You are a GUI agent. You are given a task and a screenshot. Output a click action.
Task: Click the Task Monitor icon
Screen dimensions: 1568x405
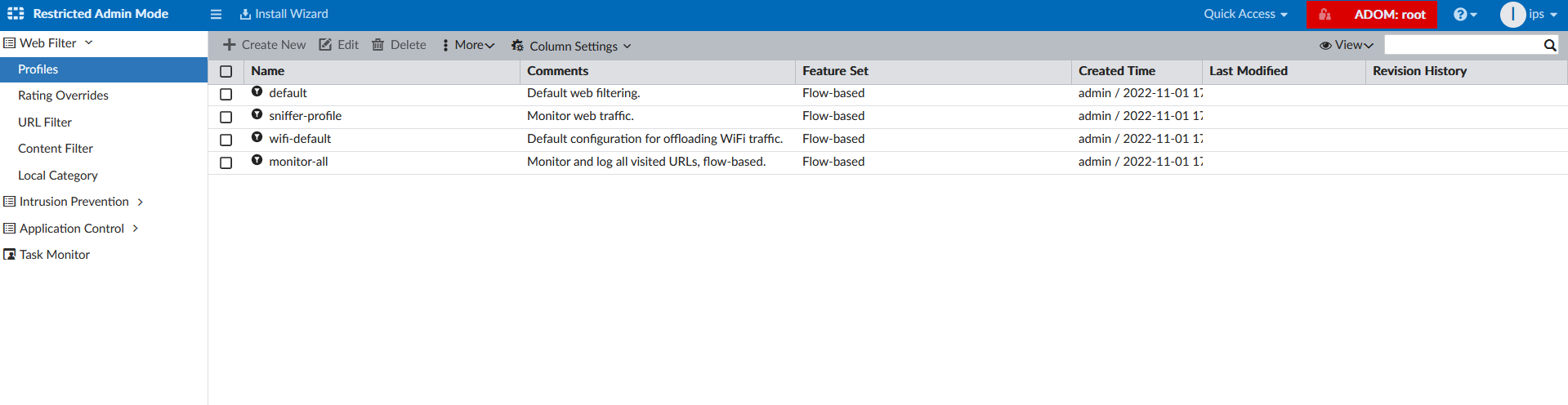tap(10, 255)
